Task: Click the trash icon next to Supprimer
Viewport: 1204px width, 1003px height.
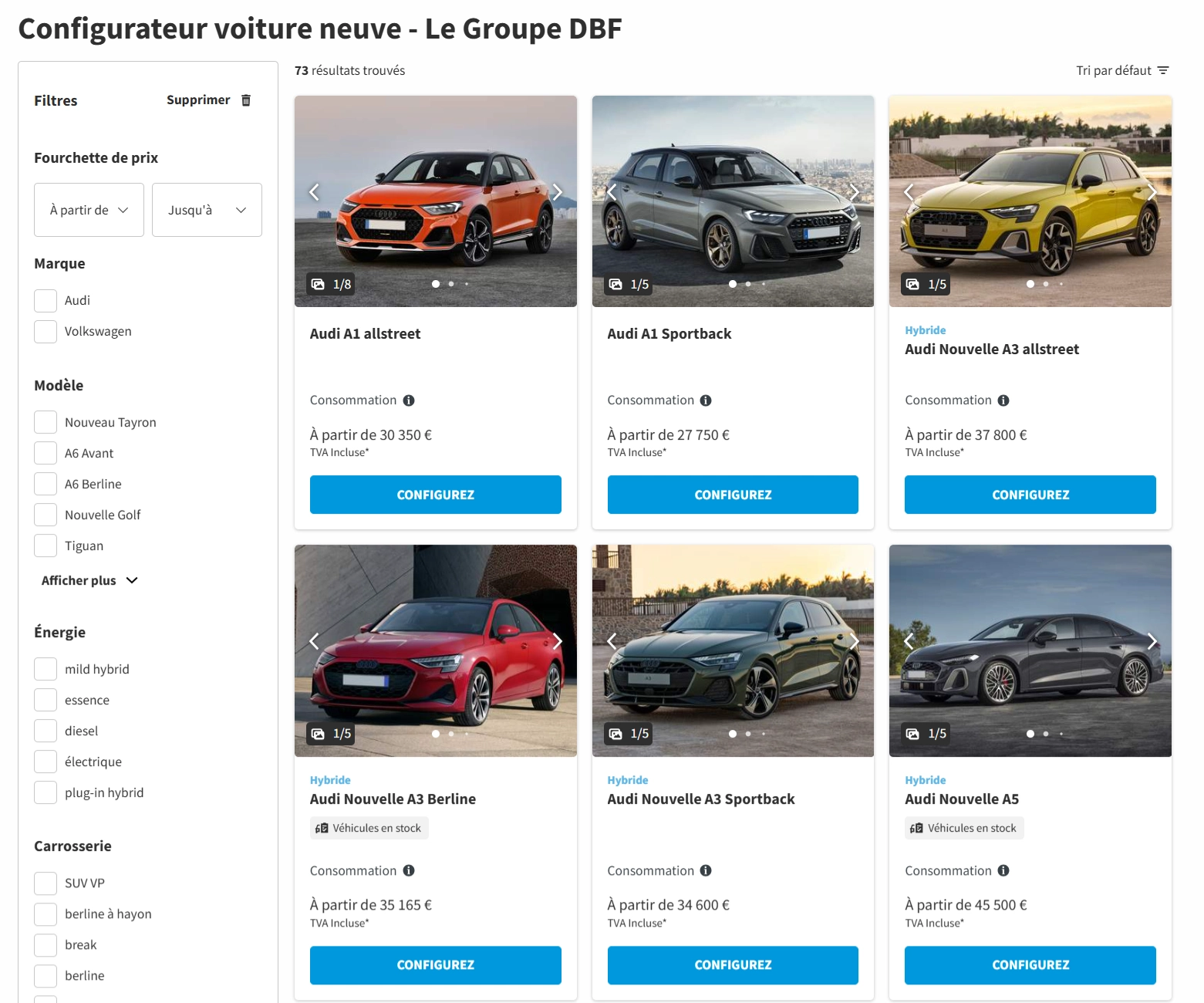Action: tap(246, 100)
